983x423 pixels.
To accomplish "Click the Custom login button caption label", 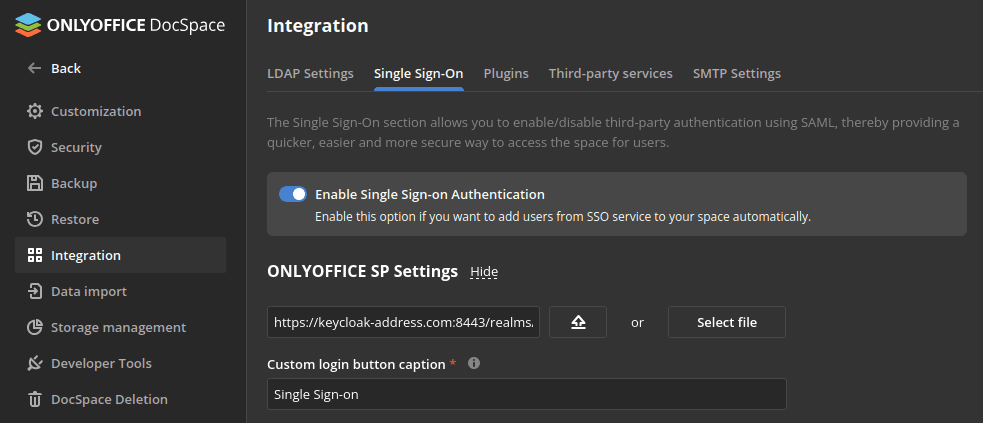I will click(356, 364).
